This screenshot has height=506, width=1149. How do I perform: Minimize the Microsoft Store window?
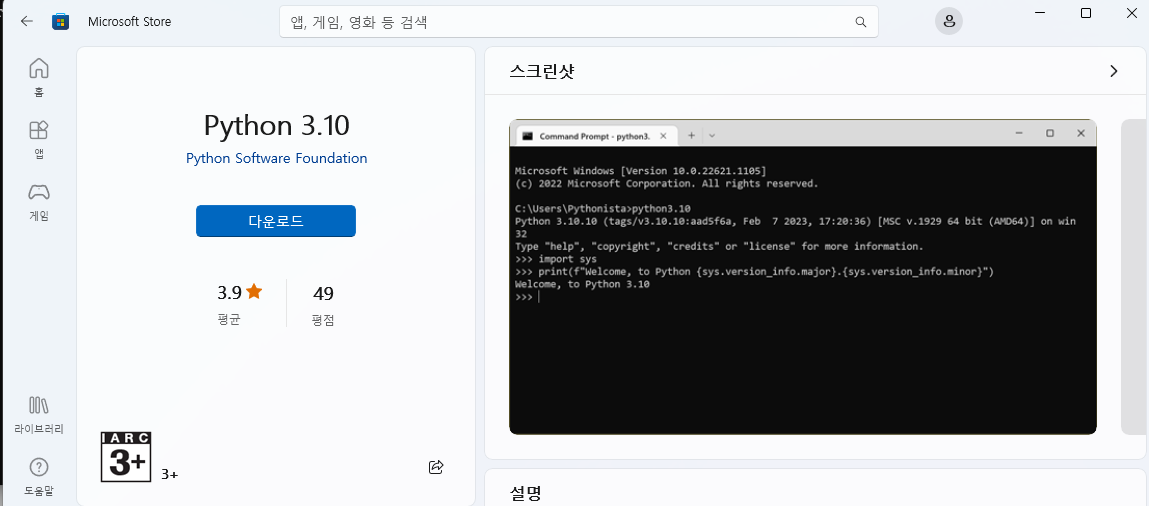(1041, 13)
